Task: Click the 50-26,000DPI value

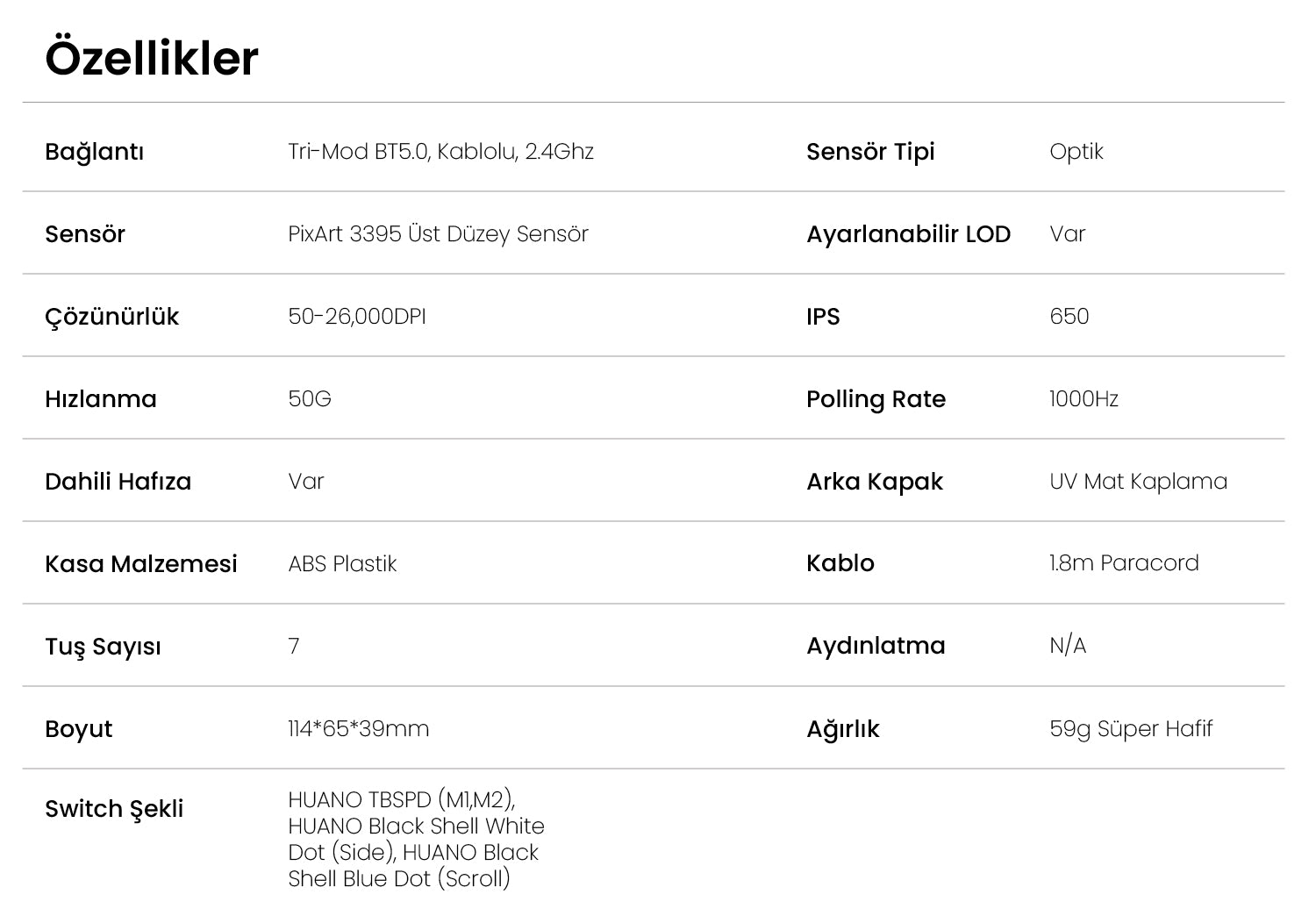Action: pyautogui.click(x=356, y=317)
